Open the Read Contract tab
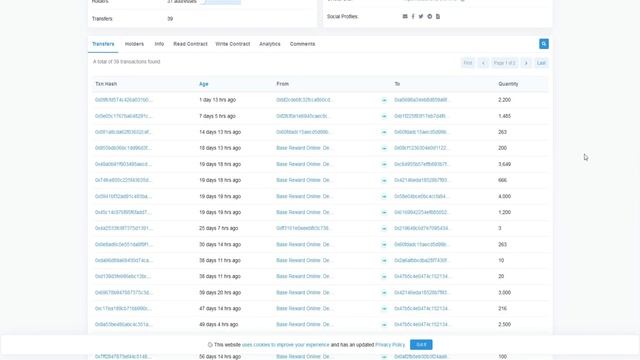This screenshot has height=360, width=640. (190, 44)
